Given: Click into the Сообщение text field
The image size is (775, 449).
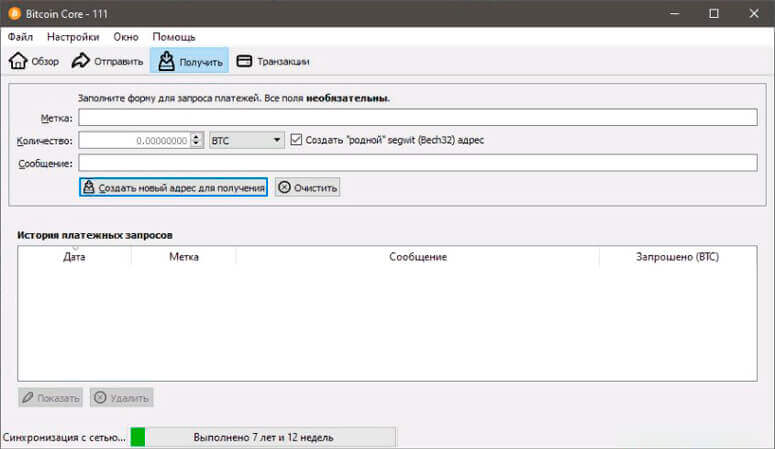Looking at the screenshot, I should tap(417, 163).
